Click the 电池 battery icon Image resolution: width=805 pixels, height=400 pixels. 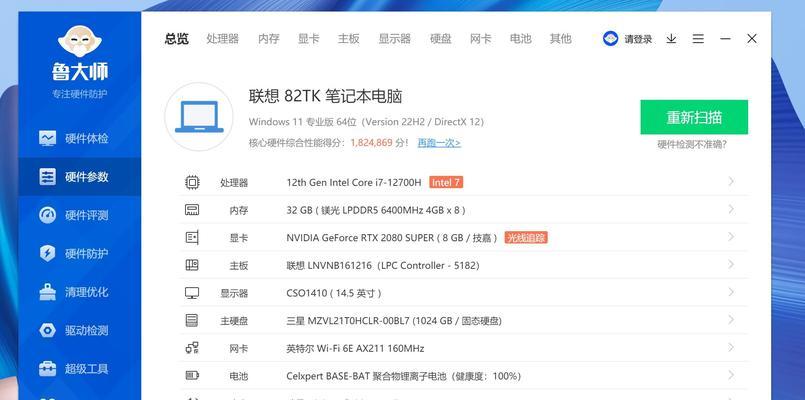point(192,376)
